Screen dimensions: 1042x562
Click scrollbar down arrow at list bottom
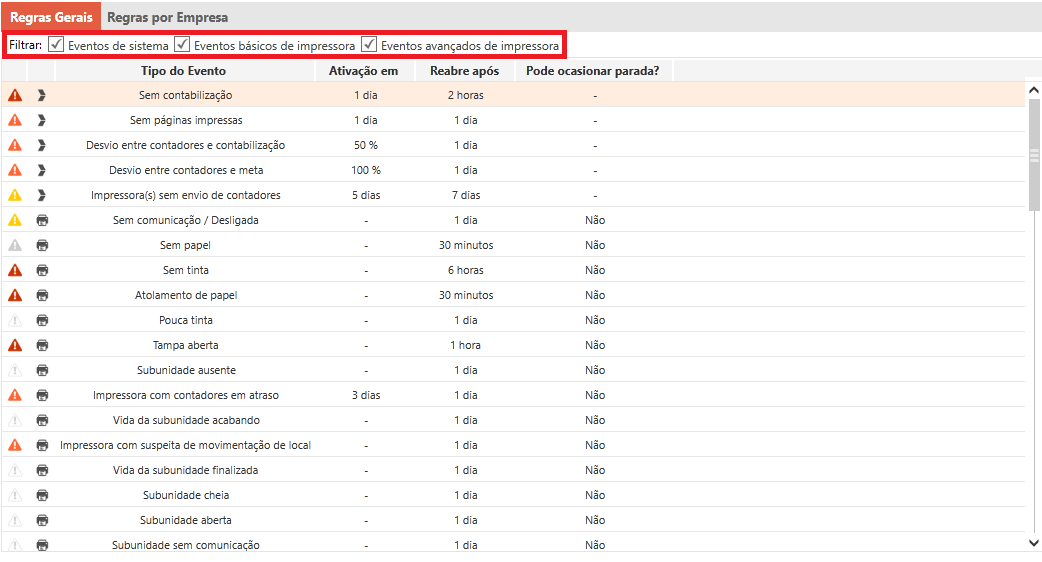point(1034,542)
